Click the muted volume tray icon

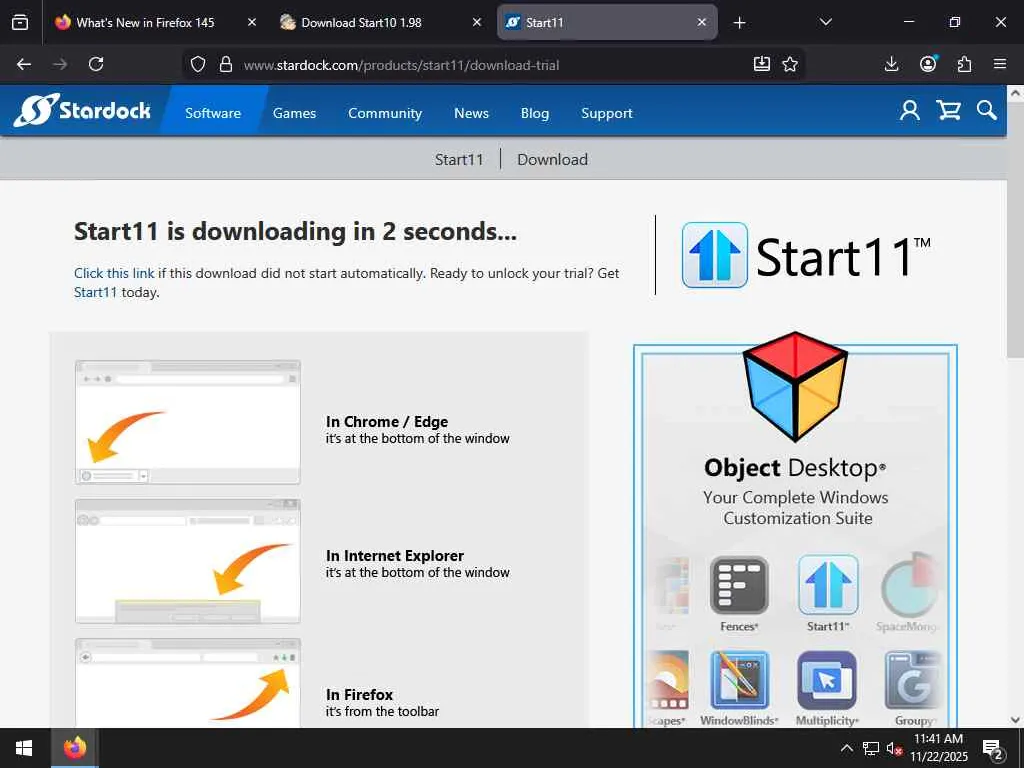pos(894,748)
